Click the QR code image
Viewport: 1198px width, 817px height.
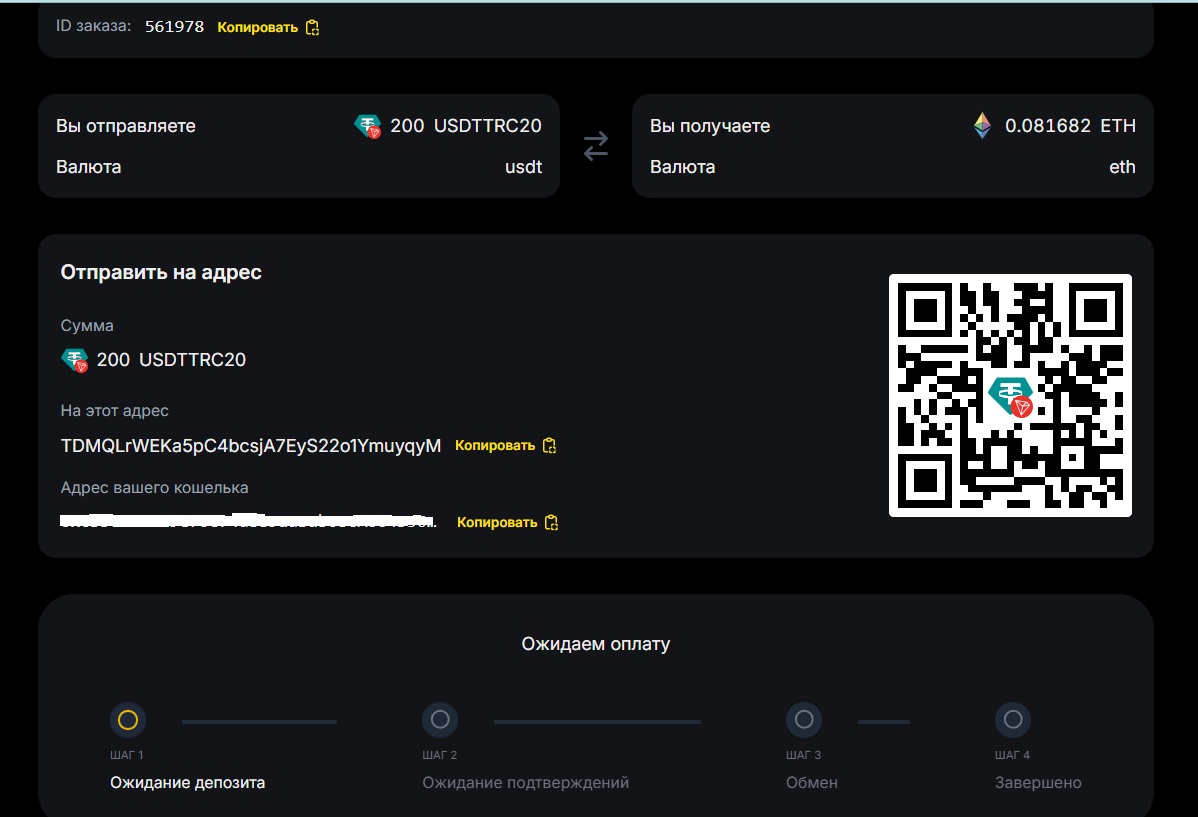pyautogui.click(x=1010, y=395)
